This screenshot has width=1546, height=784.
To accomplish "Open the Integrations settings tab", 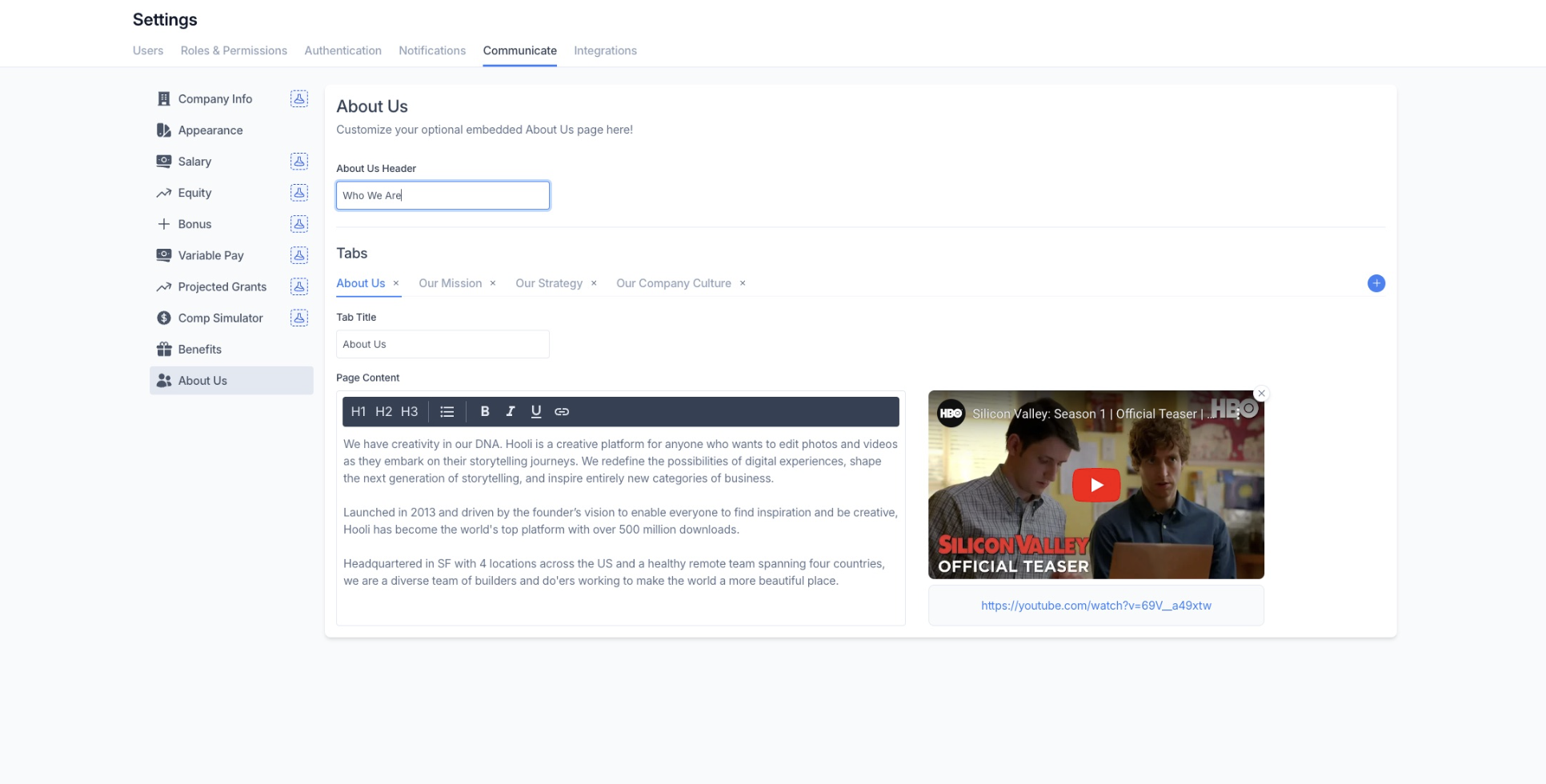I will point(605,50).
